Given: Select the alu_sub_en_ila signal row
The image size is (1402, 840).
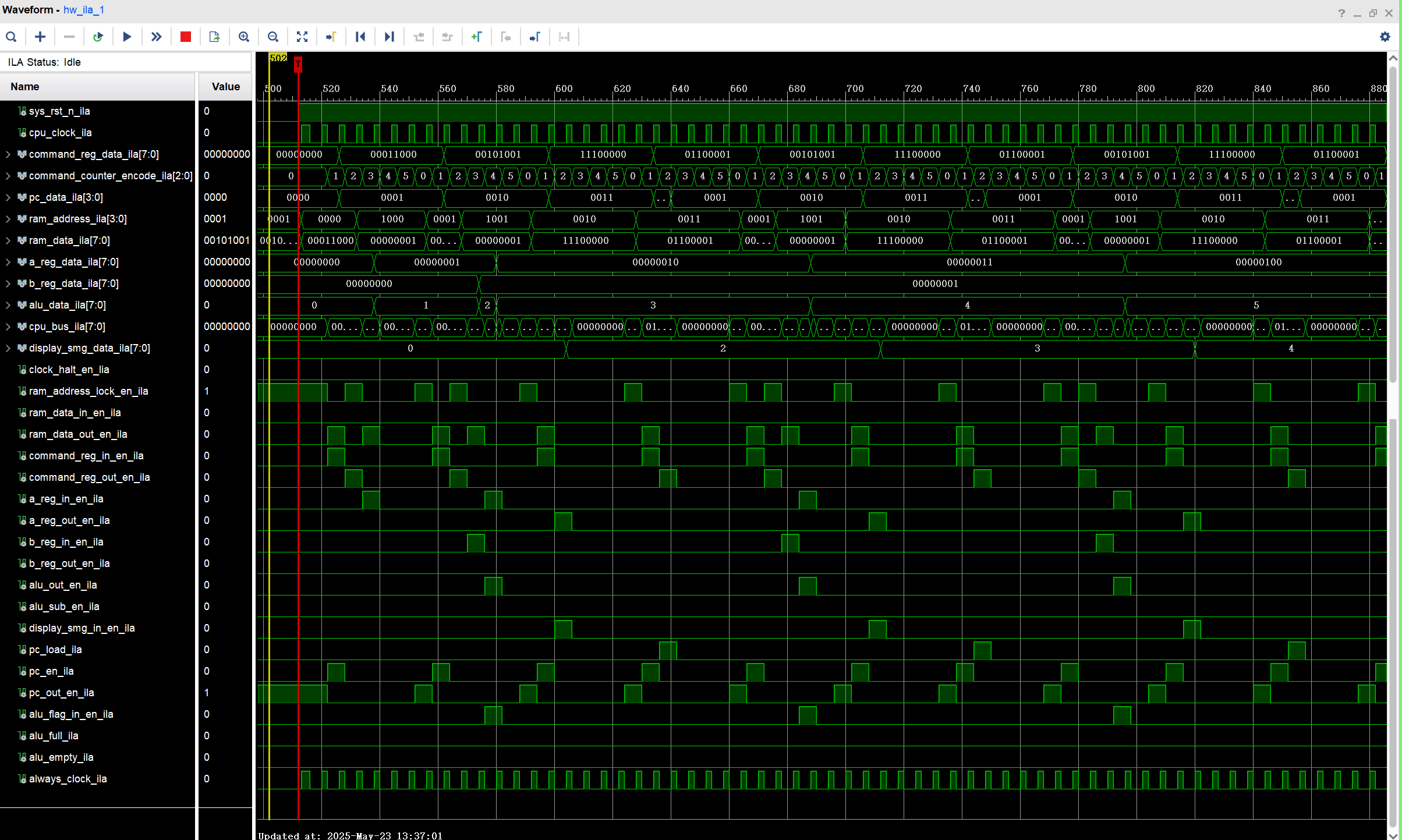Looking at the screenshot, I should 64,607.
